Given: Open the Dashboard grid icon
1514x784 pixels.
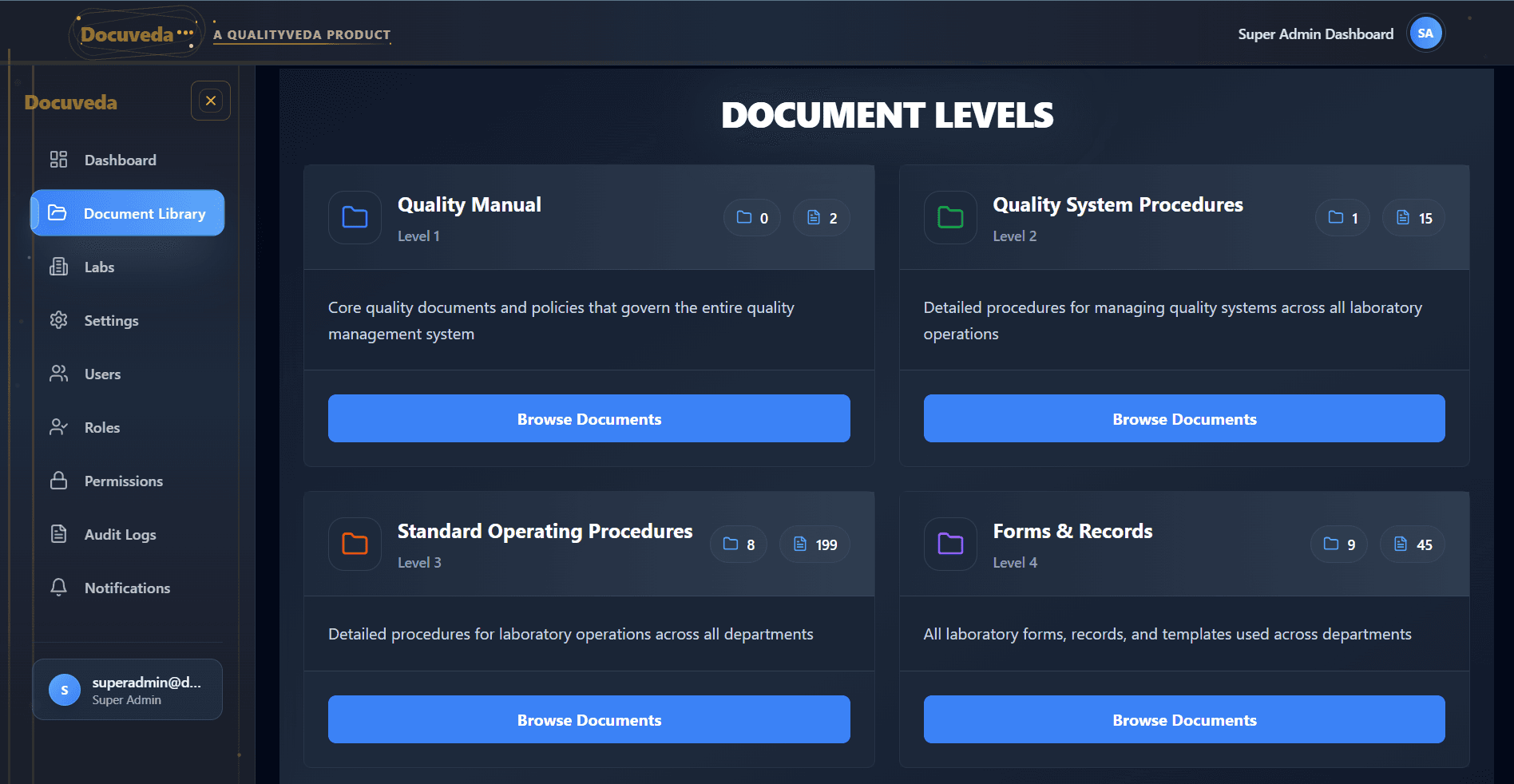Looking at the screenshot, I should coord(58,159).
